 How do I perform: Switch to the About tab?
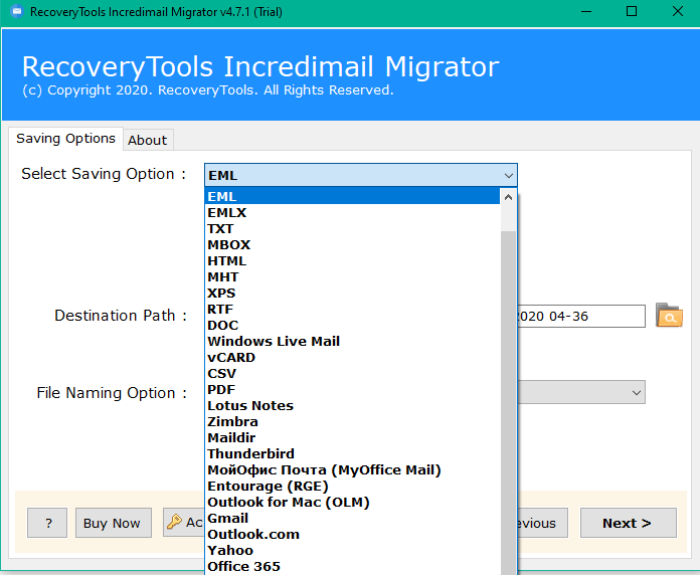point(147,140)
